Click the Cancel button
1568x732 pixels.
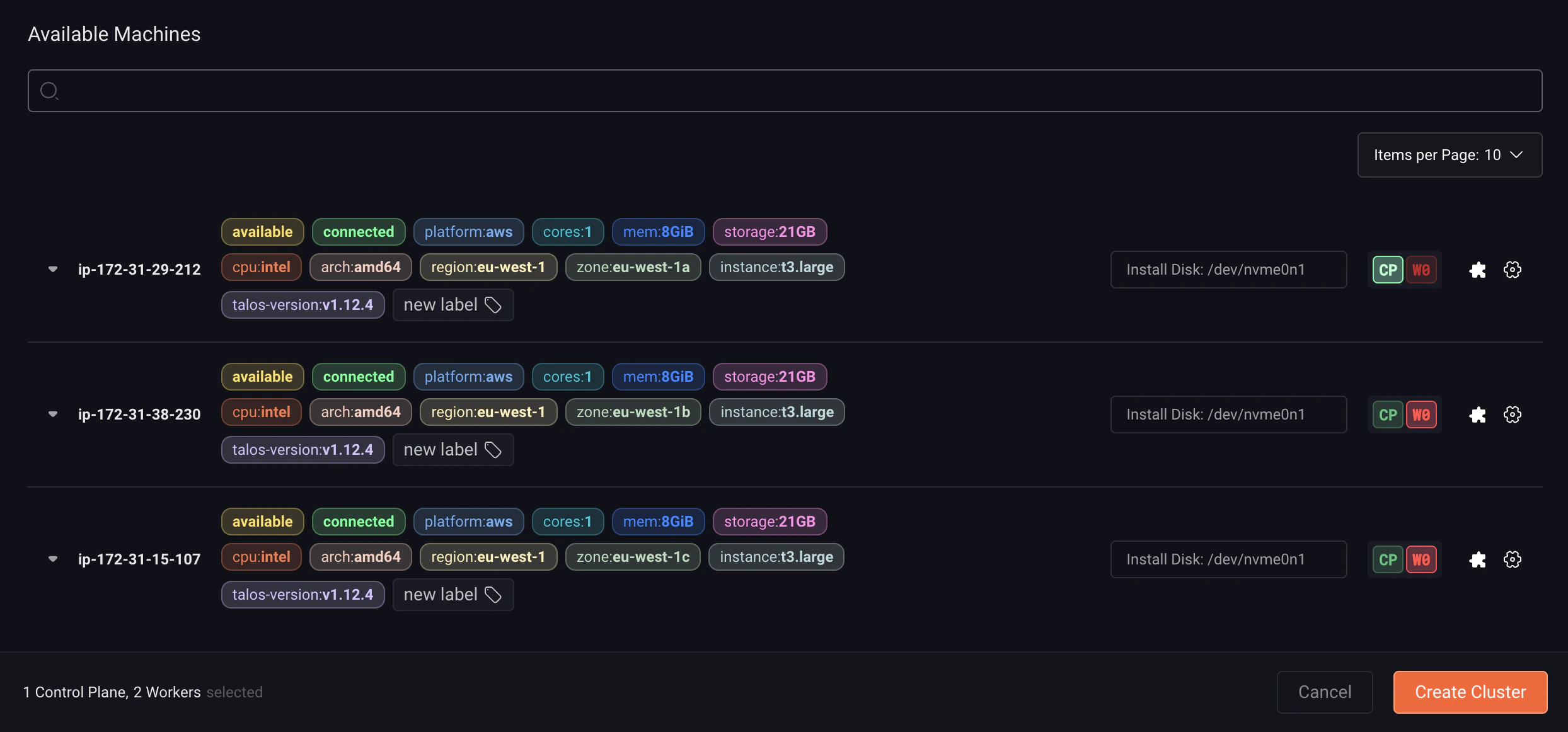point(1324,691)
